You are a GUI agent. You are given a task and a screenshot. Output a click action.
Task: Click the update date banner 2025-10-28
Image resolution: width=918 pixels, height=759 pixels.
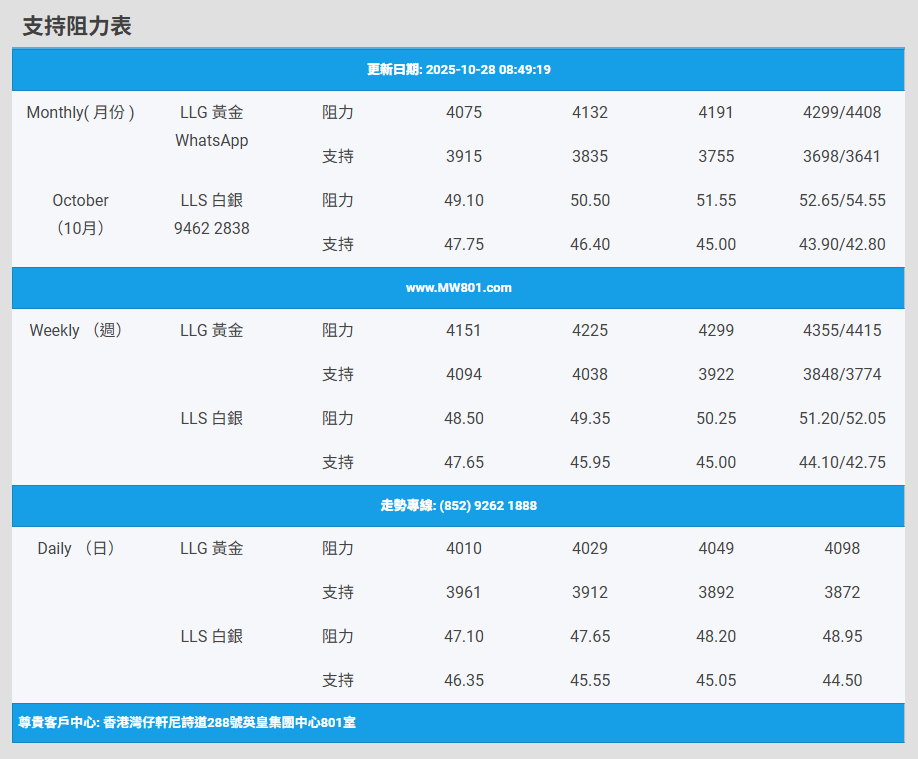pos(458,70)
